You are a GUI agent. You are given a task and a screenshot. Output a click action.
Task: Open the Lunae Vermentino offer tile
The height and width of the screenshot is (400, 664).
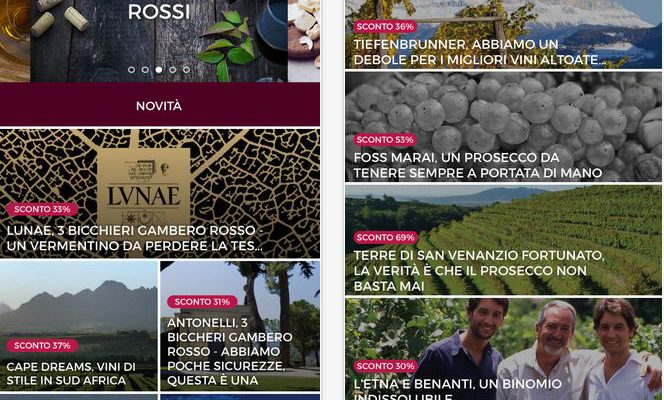pyautogui.click(x=160, y=193)
